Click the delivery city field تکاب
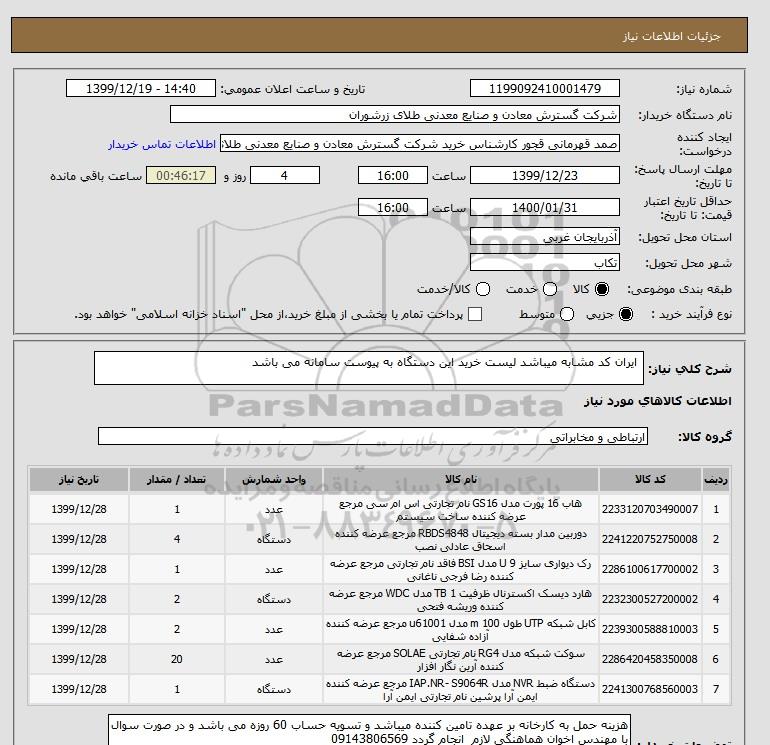The height and width of the screenshot is (745, 770). pos(545,263)
